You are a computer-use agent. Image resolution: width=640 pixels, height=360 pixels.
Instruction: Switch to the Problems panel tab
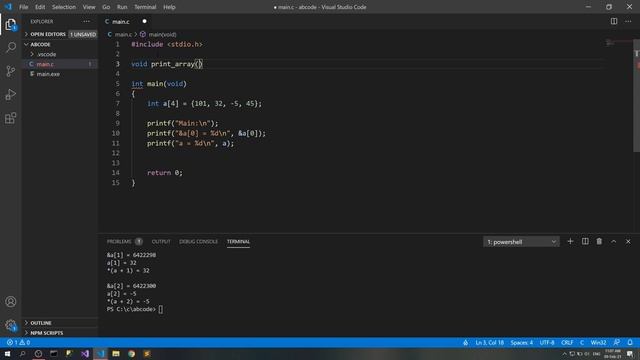tap(124, 242)
